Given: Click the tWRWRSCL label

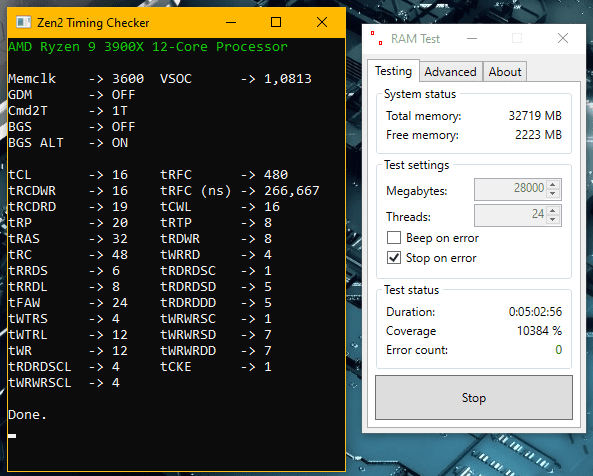Looking at the screenshot, I should coord(40,383).
